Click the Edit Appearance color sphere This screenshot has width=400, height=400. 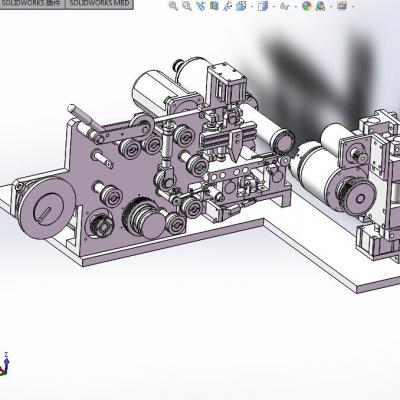pos(306,6)
